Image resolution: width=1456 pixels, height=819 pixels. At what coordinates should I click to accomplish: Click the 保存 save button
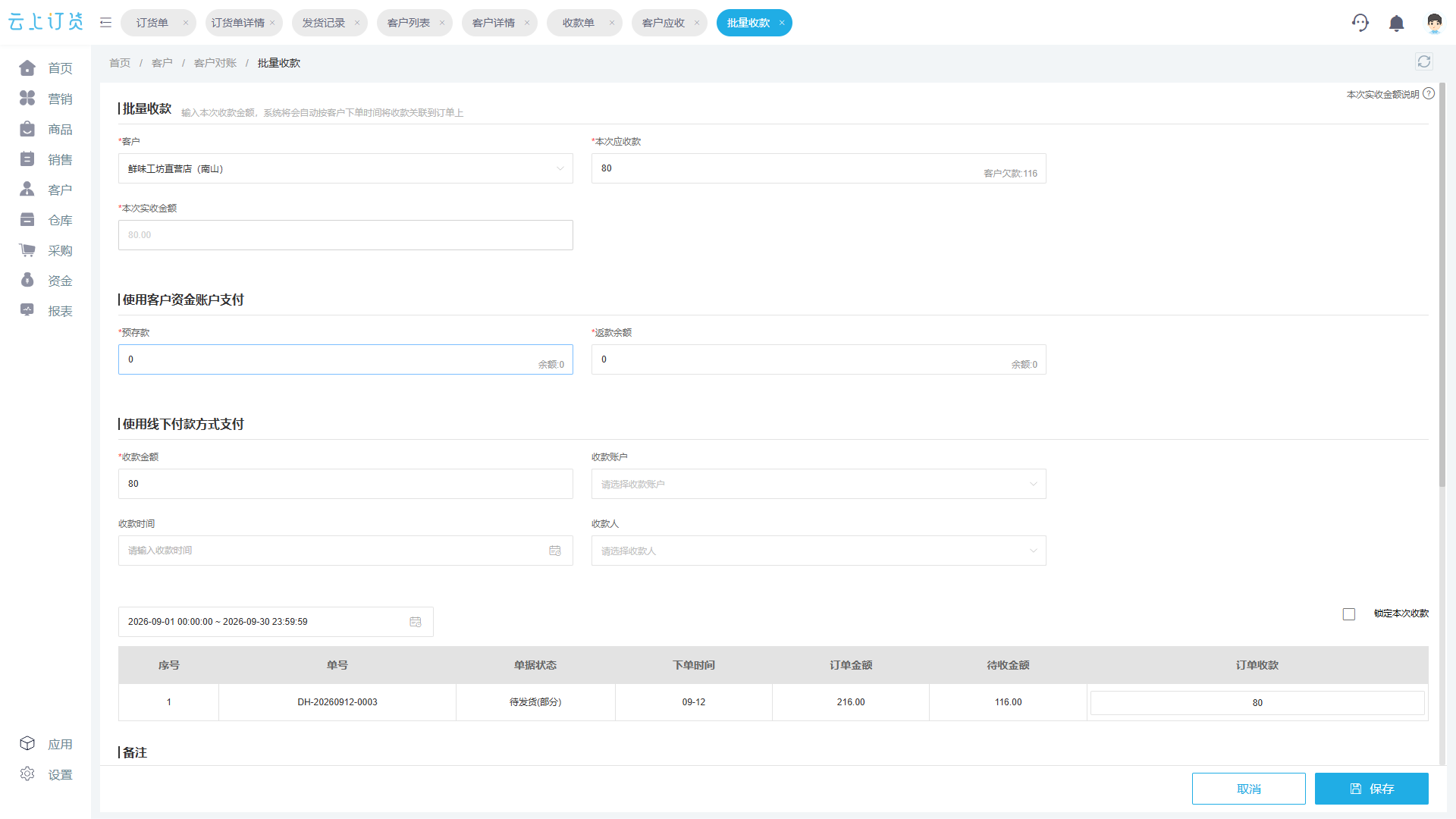[1372, 789]
